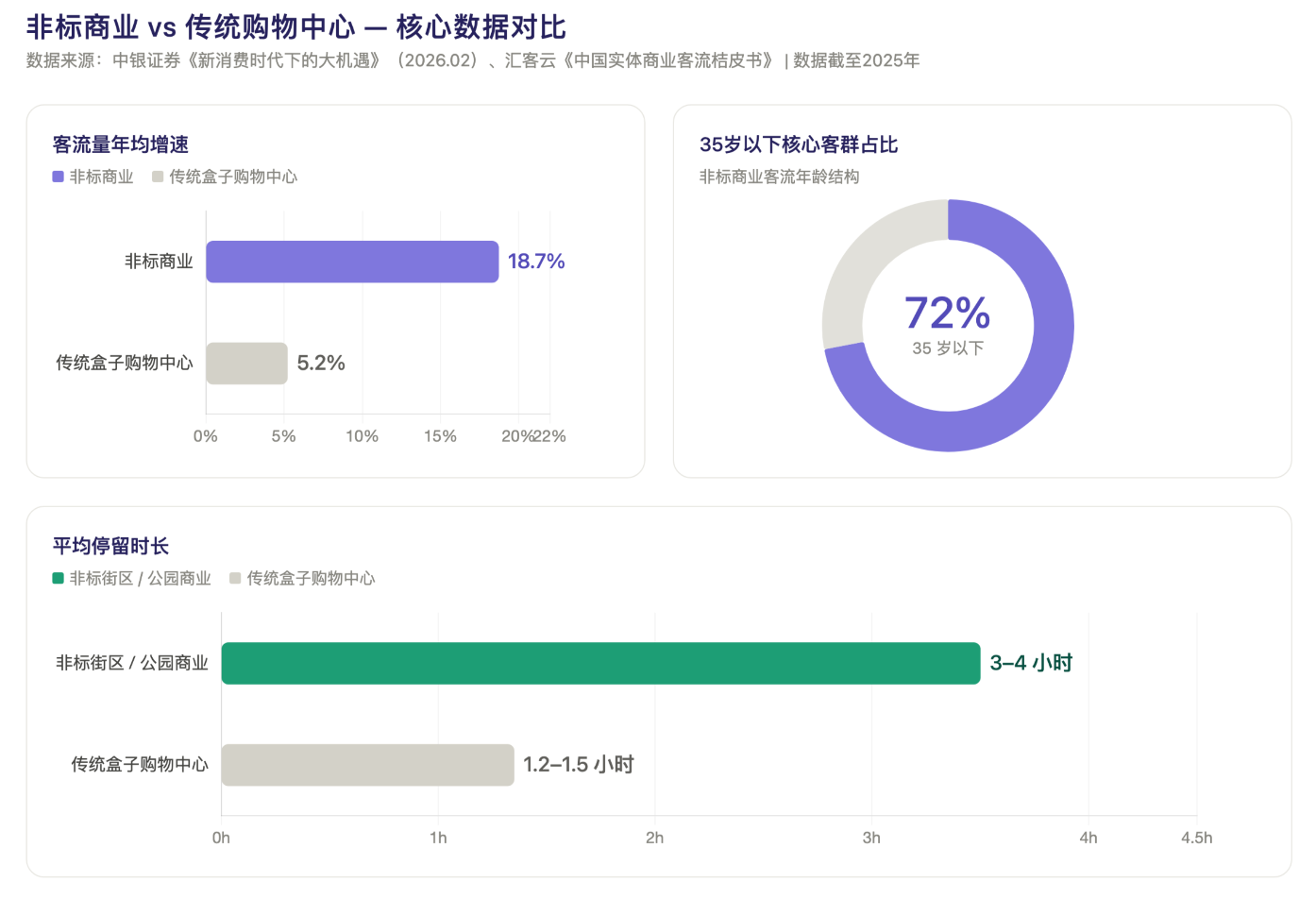
Task: Click the 客流量年均增速 chart title
Action: [121, 144]
